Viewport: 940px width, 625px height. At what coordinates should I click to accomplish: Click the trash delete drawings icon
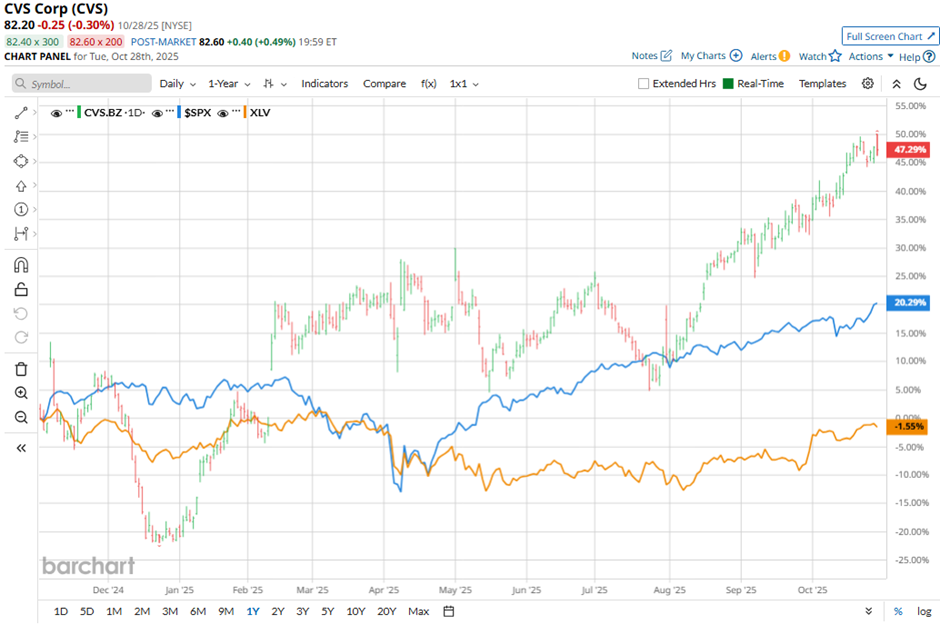pyautogui.click(x=21, y=369)
